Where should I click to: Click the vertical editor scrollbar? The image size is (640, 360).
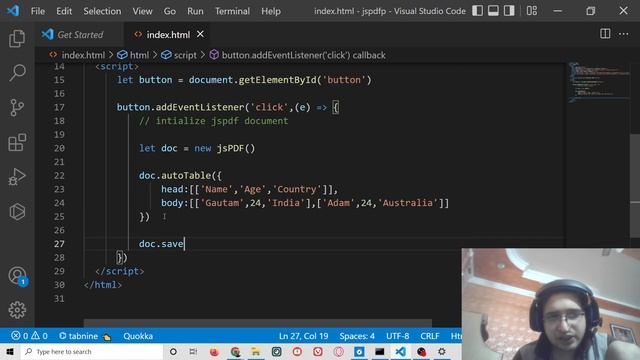635,185
